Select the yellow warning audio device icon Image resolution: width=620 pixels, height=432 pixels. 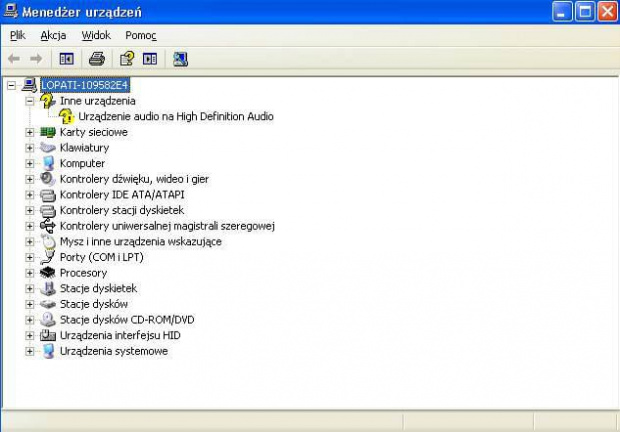[67, 117]
